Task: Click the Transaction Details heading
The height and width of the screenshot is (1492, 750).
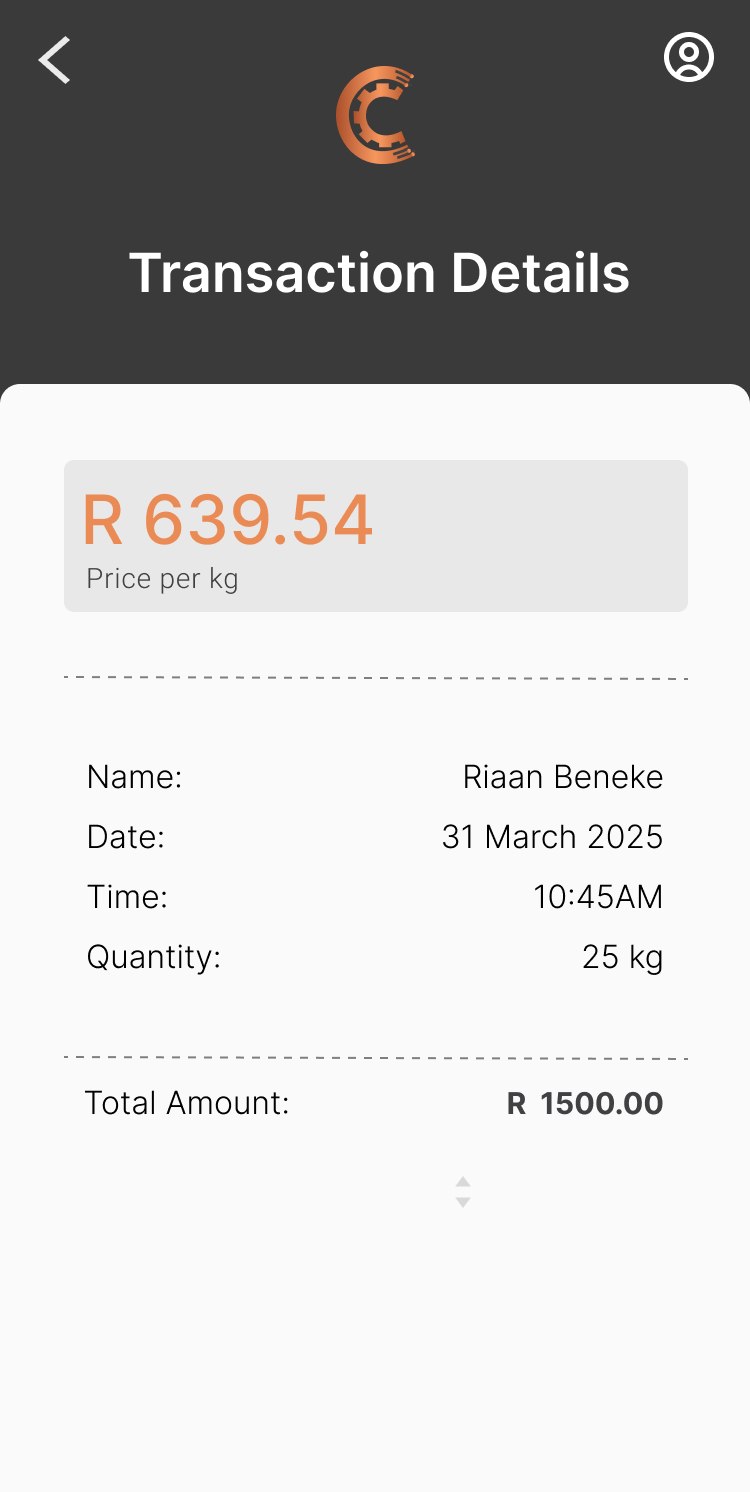Action: click(x=379, y=273)
